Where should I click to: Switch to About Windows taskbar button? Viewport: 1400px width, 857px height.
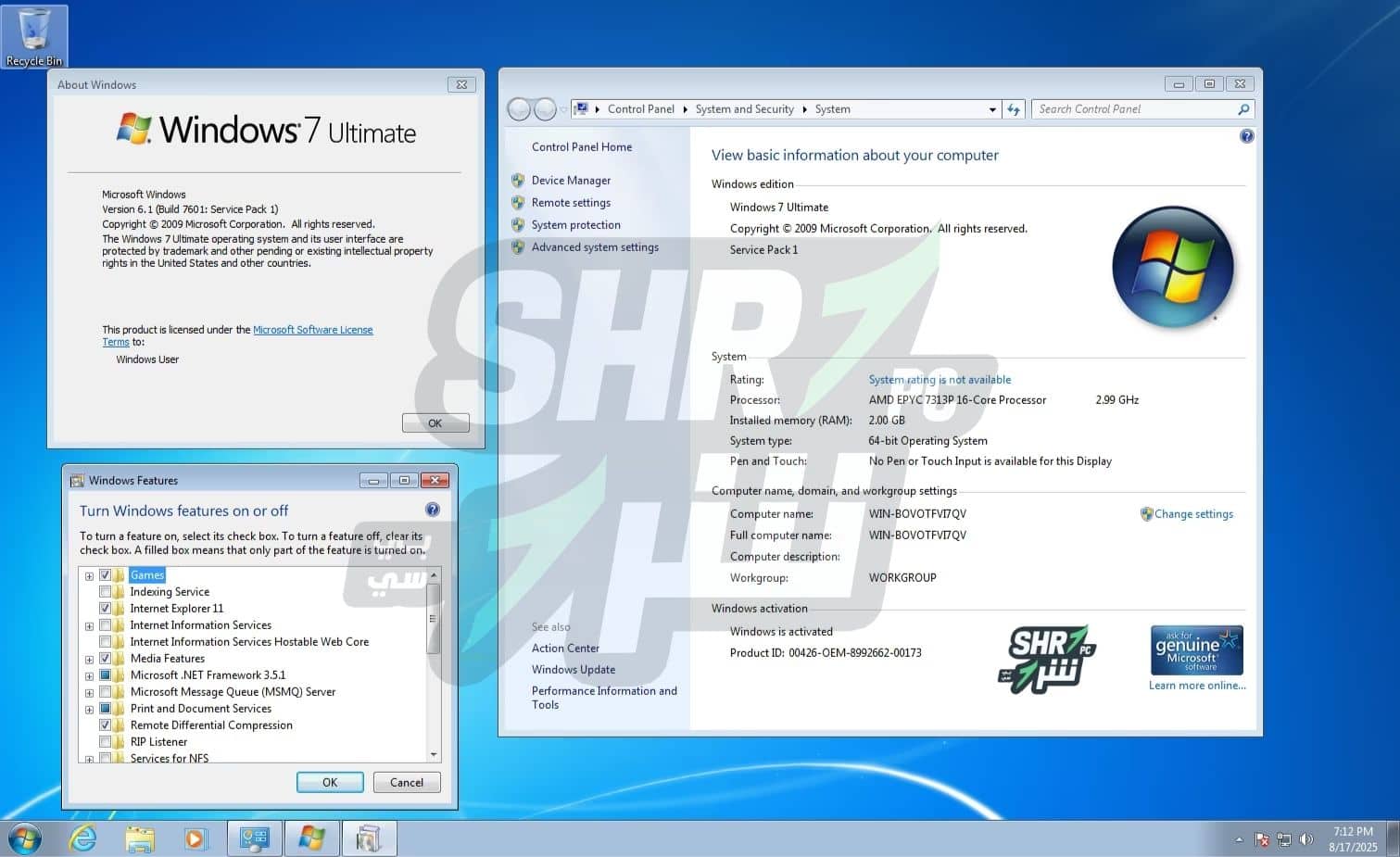coord(312,839)
